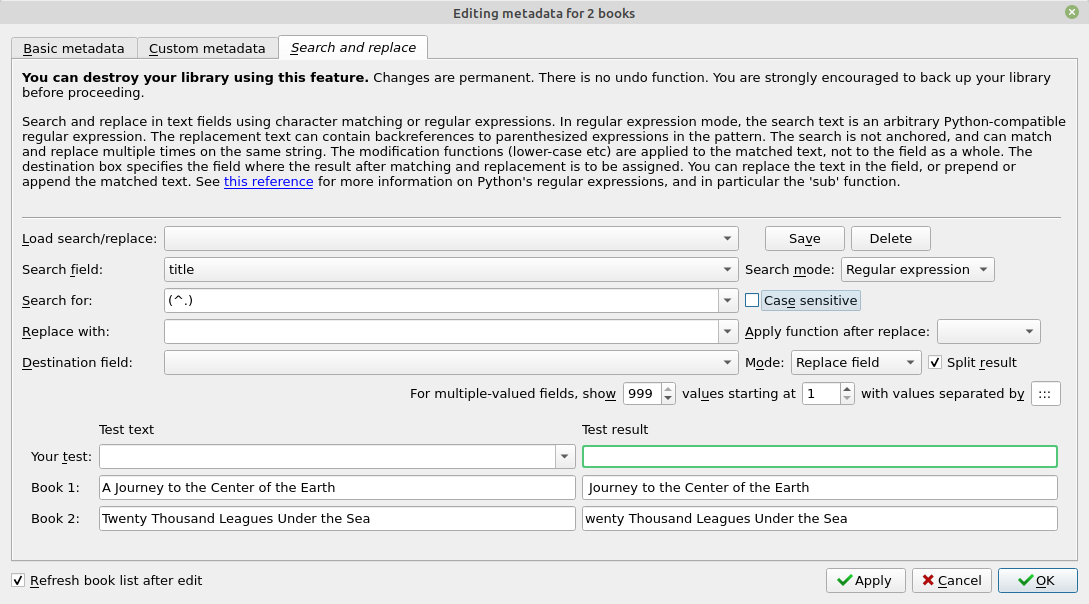The height and width of the screenshot is (604, 1089).
Task: Click the Your test input field
Action: coord(330,456)
